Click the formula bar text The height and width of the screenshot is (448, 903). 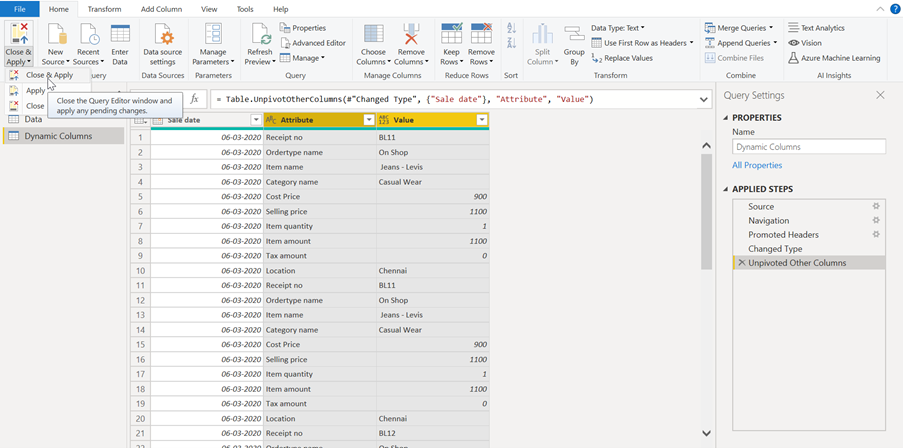click(x=404, y=100)
